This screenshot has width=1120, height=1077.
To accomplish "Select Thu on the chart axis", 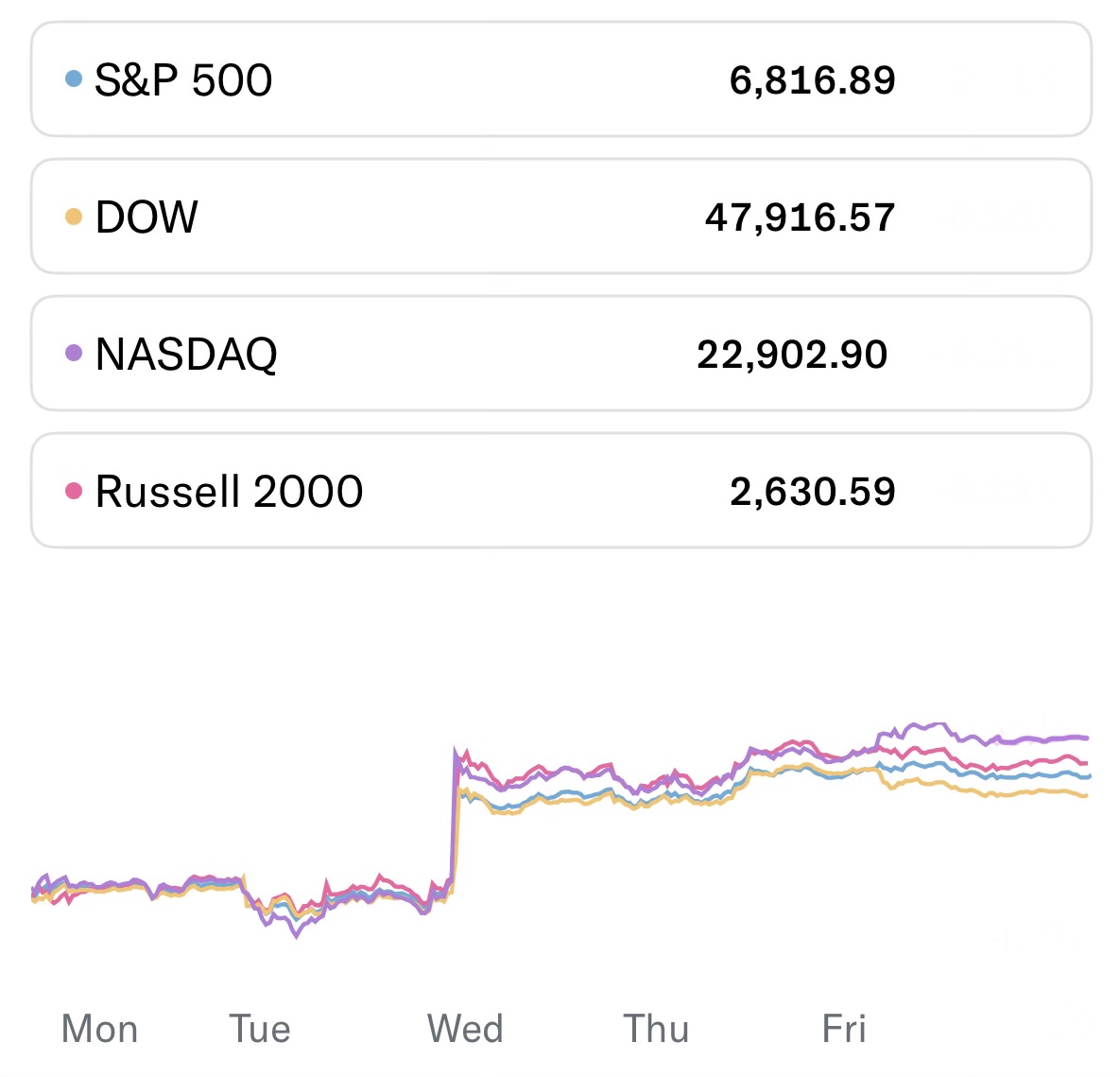I will 656,1029.
